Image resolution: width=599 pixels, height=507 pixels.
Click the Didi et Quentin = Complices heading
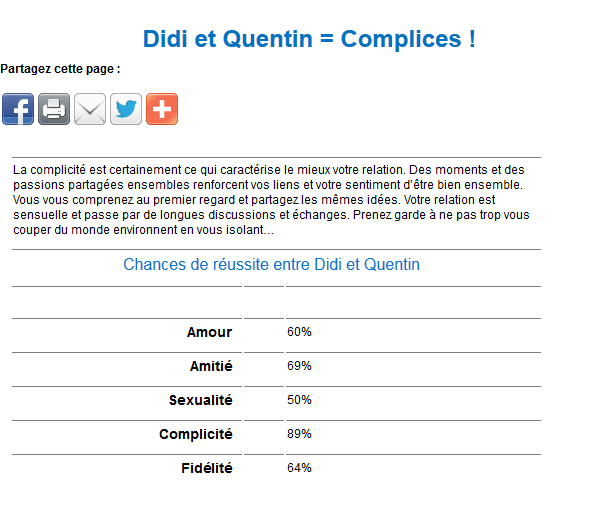click(x=309, y=39)
